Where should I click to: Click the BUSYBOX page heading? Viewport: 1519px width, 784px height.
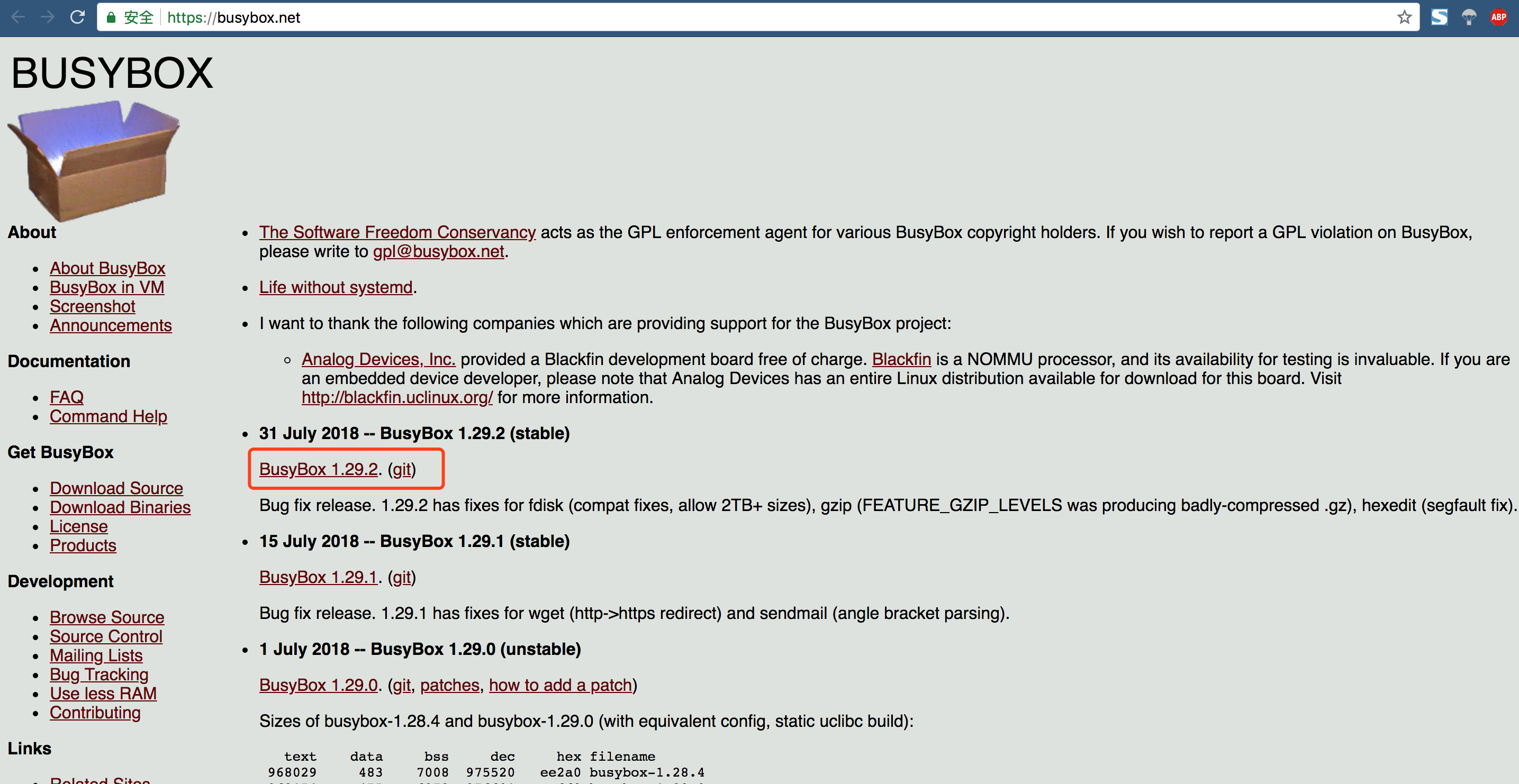112,73
